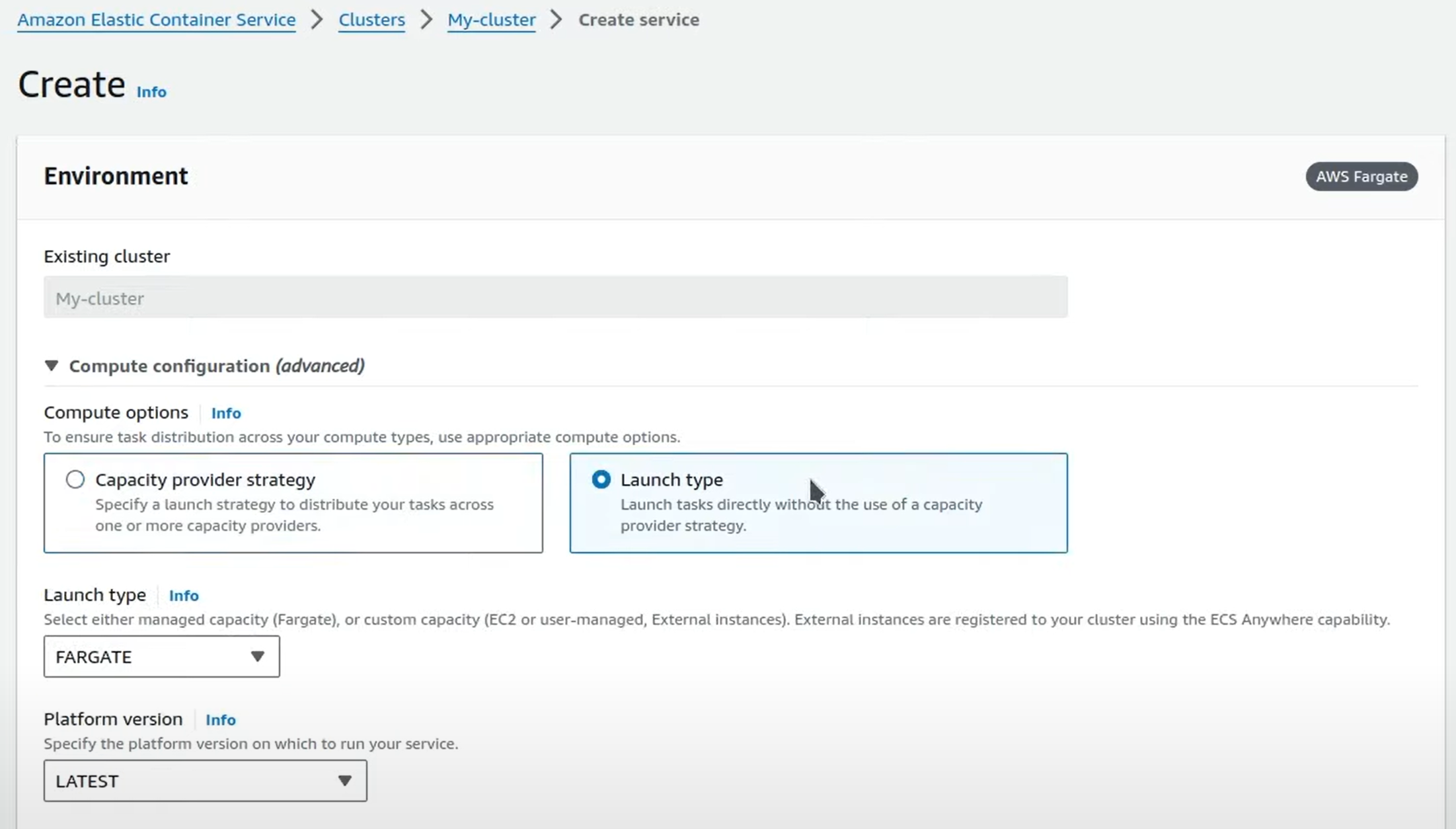The width and height of the screenshot is (1456, 829).
Task: Click the FARGATE dropdown arrow icon
Action: tap(258, 656)
